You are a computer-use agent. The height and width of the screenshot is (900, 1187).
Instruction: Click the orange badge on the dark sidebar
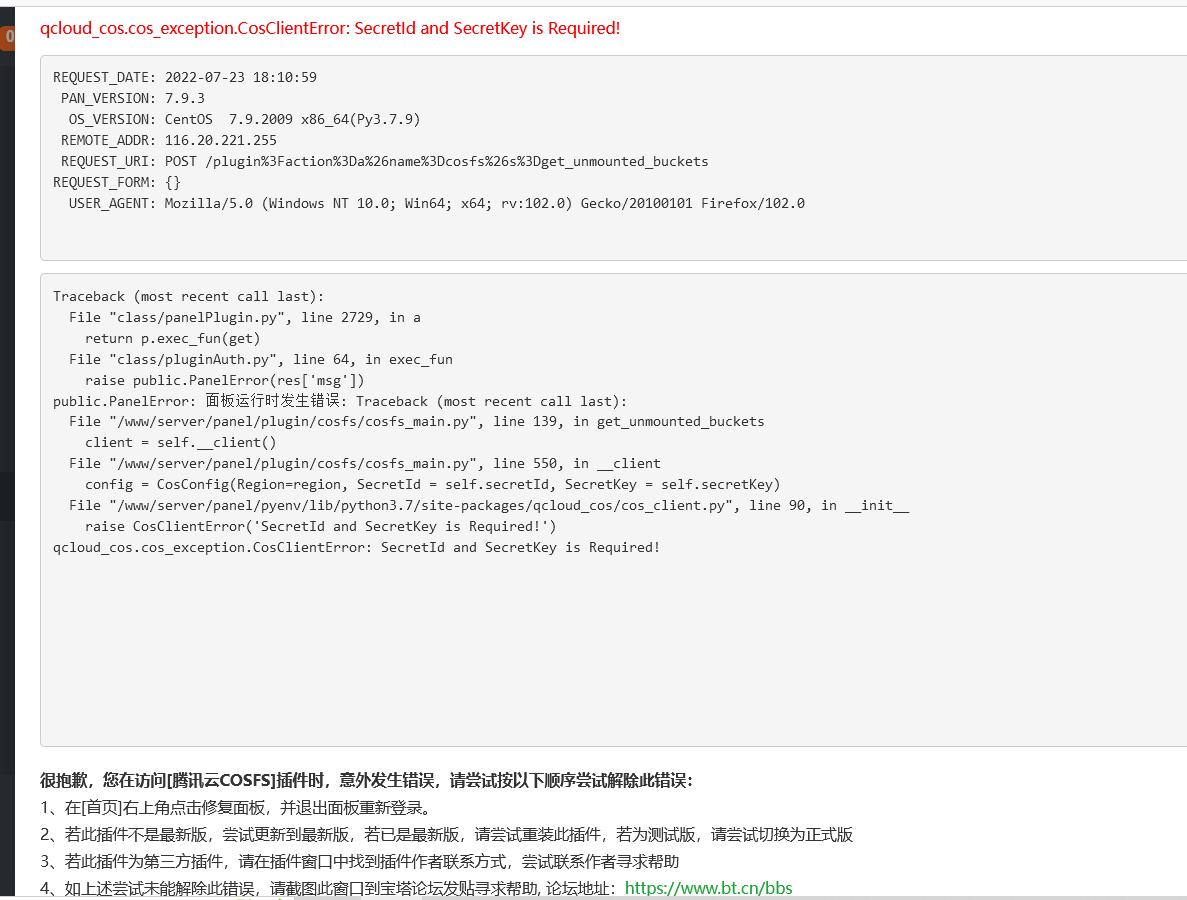[x=8, y=36]
